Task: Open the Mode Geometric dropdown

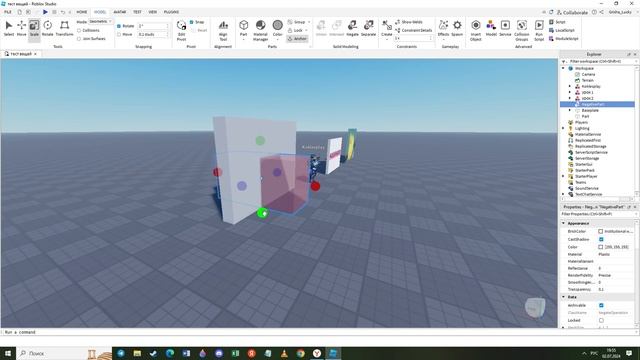Action: [100, 22]
